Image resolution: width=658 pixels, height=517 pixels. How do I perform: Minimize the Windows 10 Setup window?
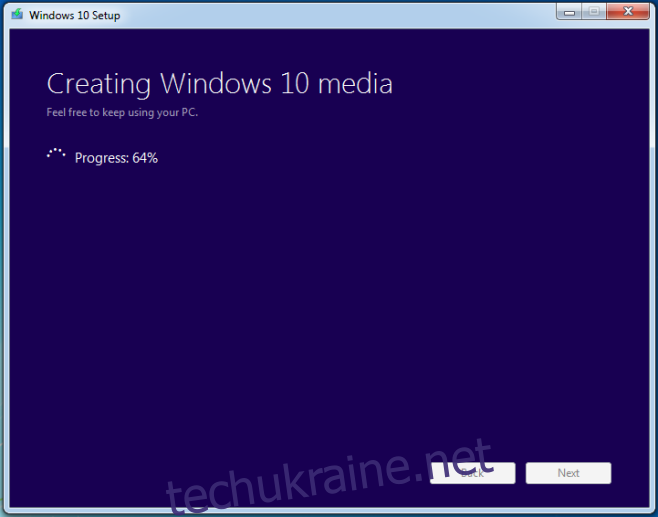pyautogui.click(x=569, y=12)
